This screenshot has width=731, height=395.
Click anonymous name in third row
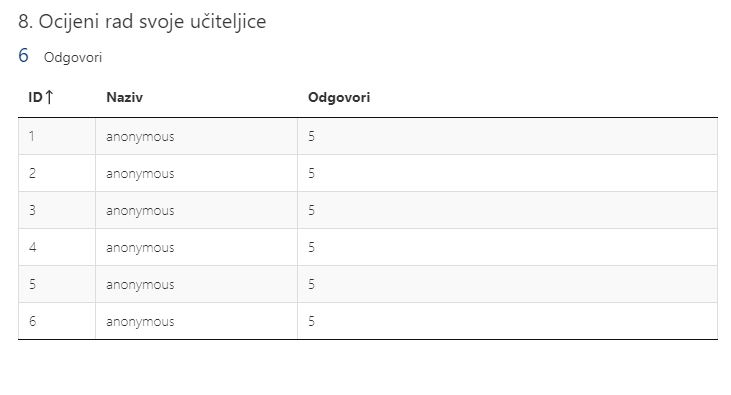pos(140,211)
